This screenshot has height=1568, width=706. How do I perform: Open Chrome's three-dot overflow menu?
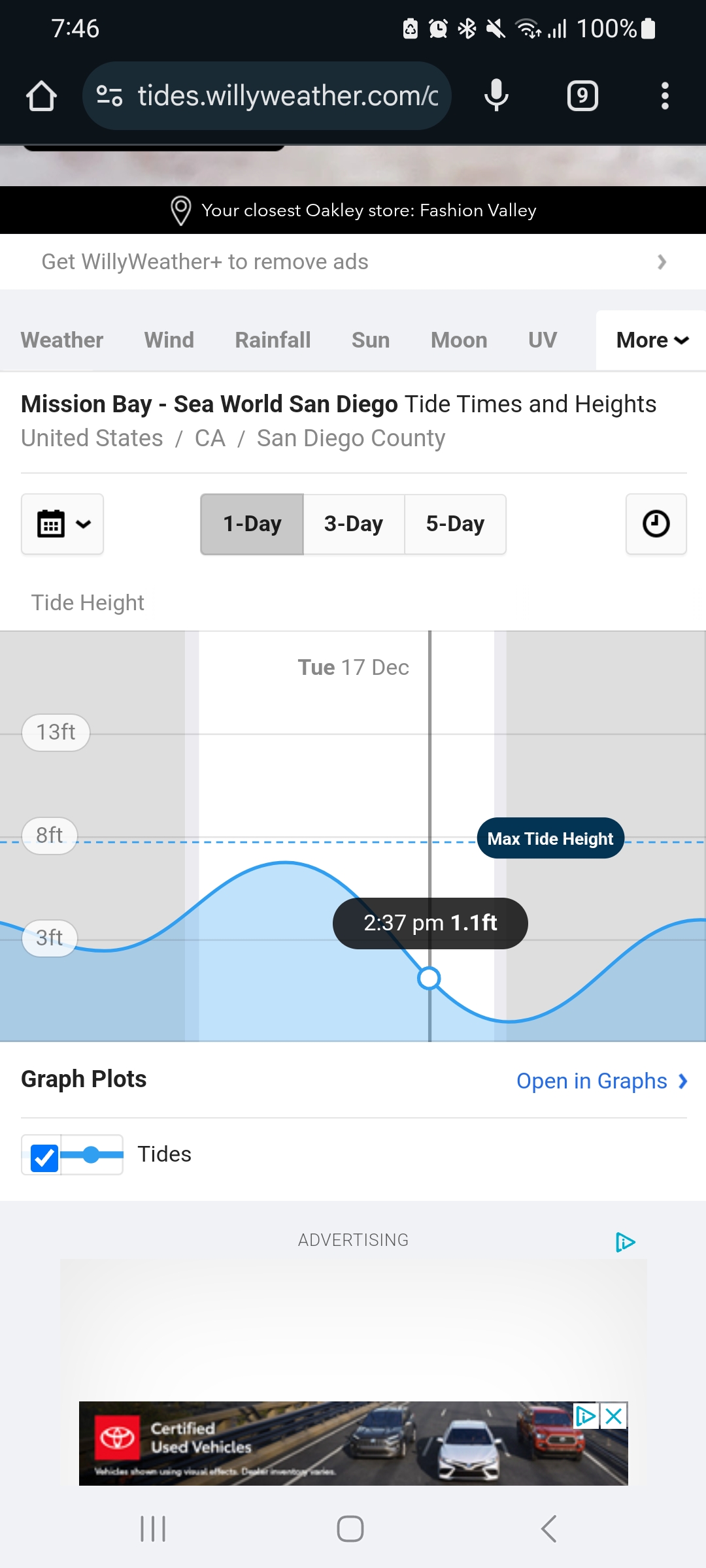pyautogui.click(x=665, y=96)
